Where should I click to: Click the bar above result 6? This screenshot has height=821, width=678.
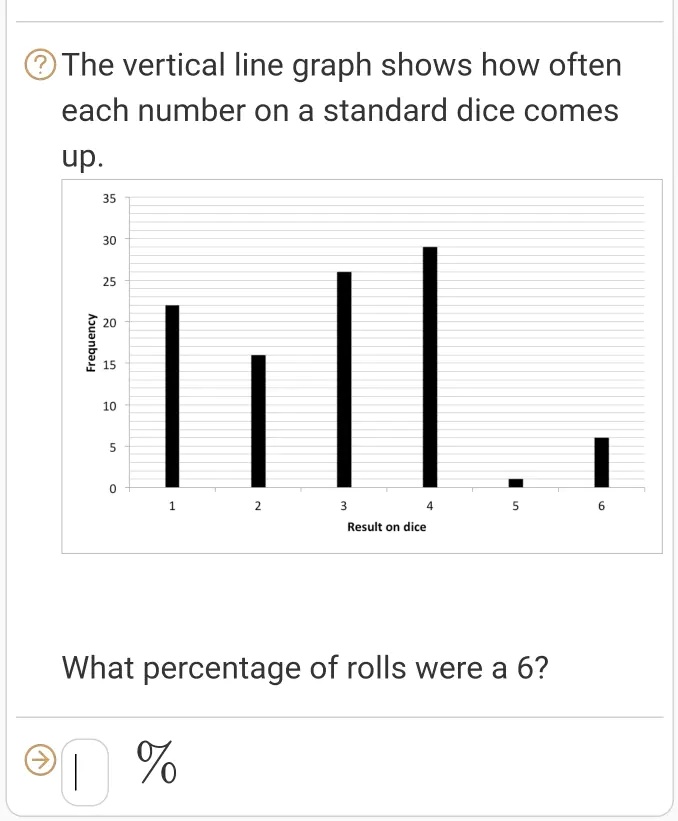coord(601,460)
